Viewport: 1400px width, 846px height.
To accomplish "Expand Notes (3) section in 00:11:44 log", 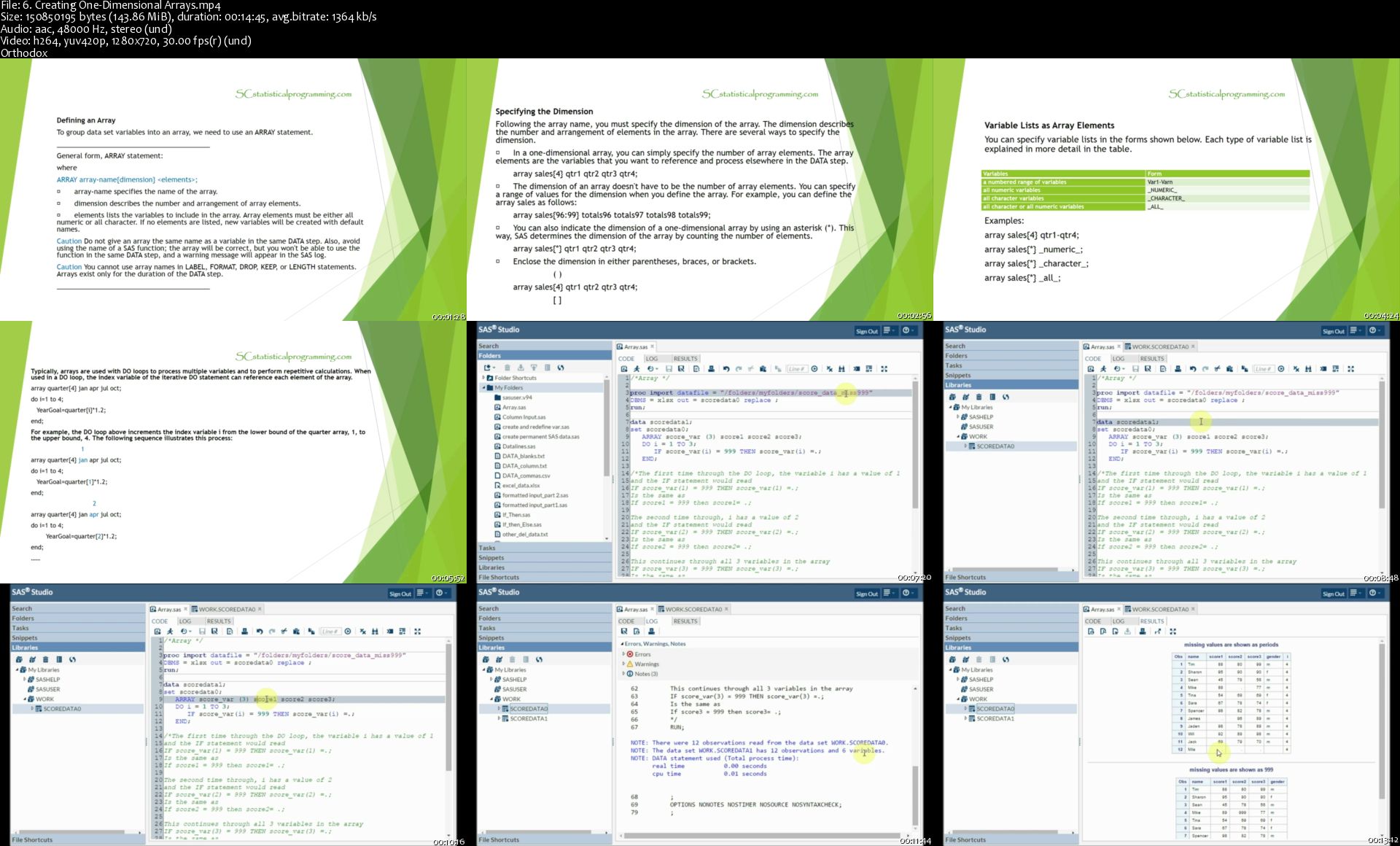I will [623, 674].
